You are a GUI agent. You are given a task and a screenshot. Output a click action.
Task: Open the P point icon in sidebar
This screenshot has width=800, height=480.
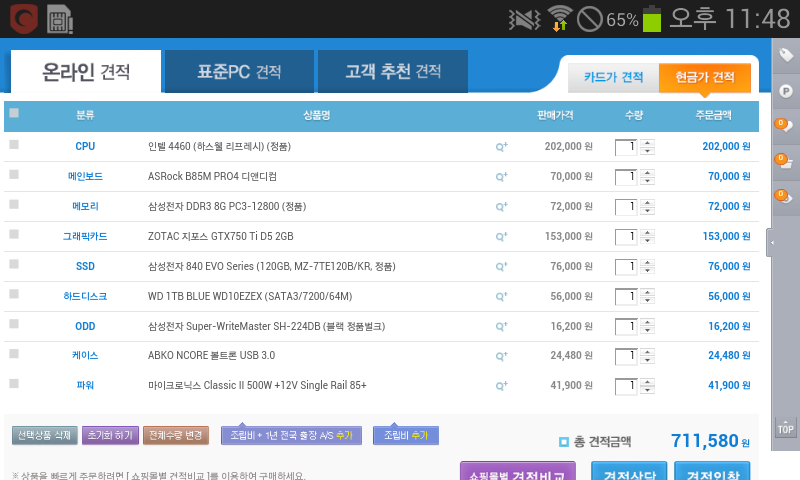(786, 91)
